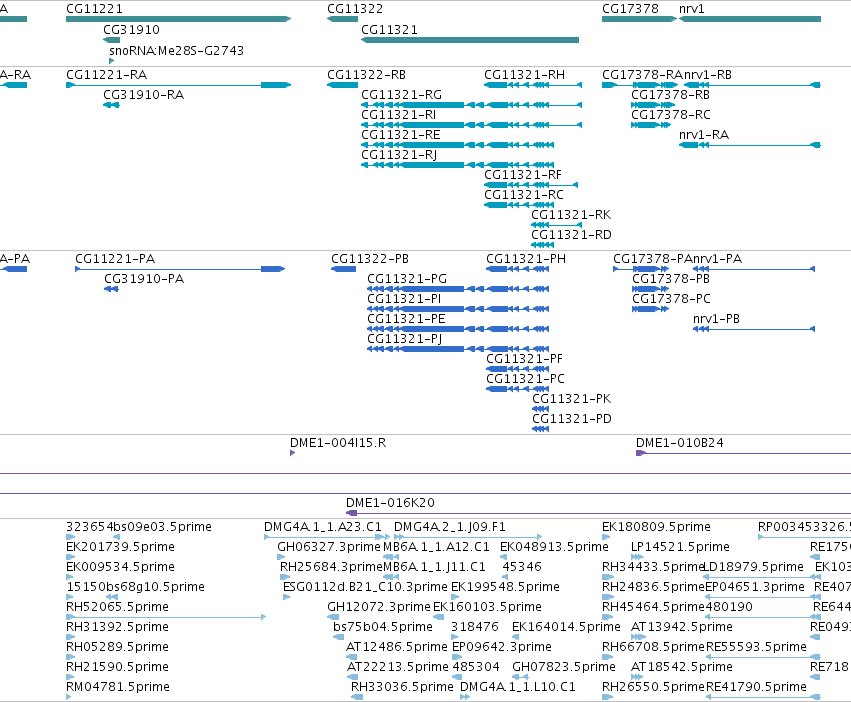This screenshot has width=851, height=702.
Task: Select EST 323654bs09e03.5prime
Action: 139,527
